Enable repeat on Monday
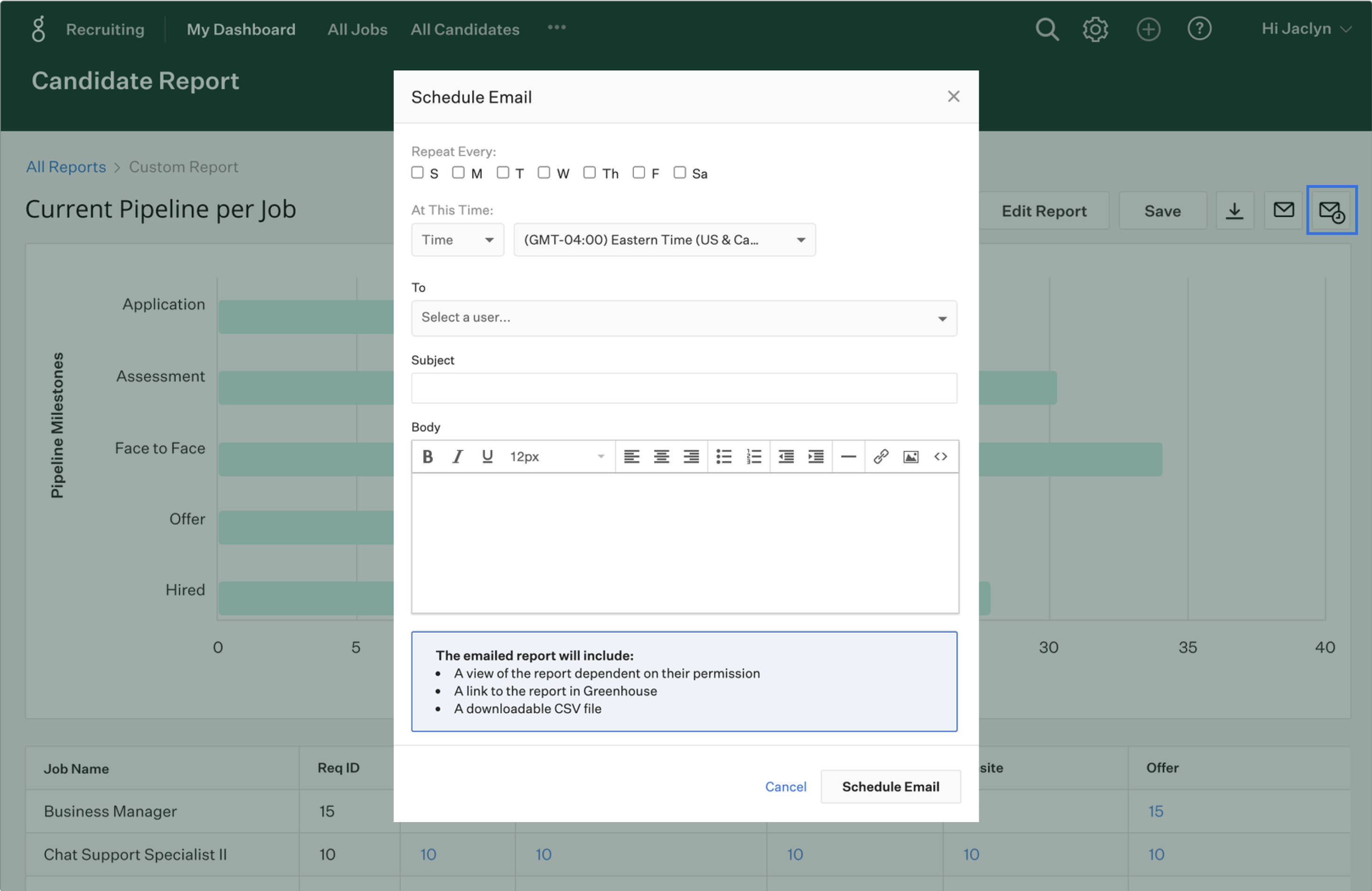 458,172
